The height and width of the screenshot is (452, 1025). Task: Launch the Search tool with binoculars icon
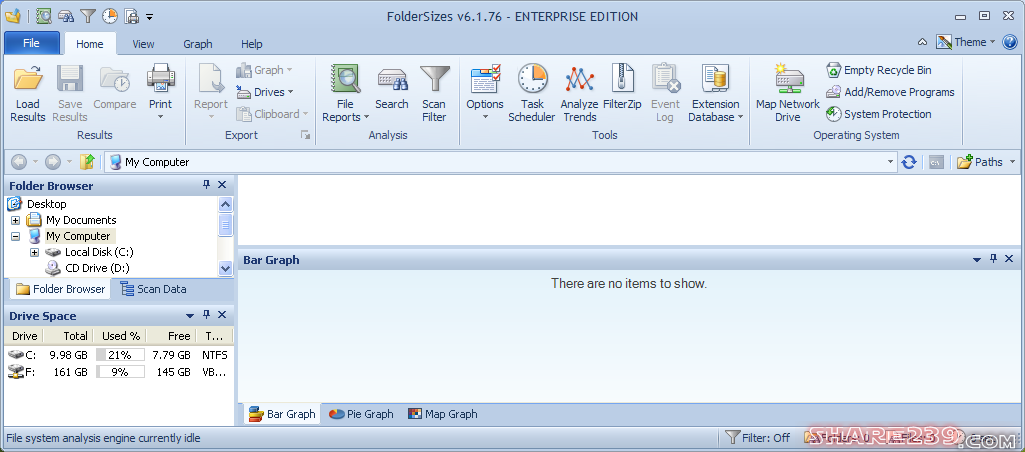(392, 87)
